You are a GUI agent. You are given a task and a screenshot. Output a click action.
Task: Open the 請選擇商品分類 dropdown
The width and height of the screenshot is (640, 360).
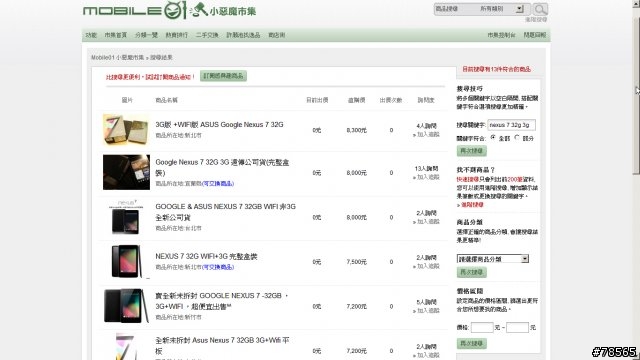493,259
